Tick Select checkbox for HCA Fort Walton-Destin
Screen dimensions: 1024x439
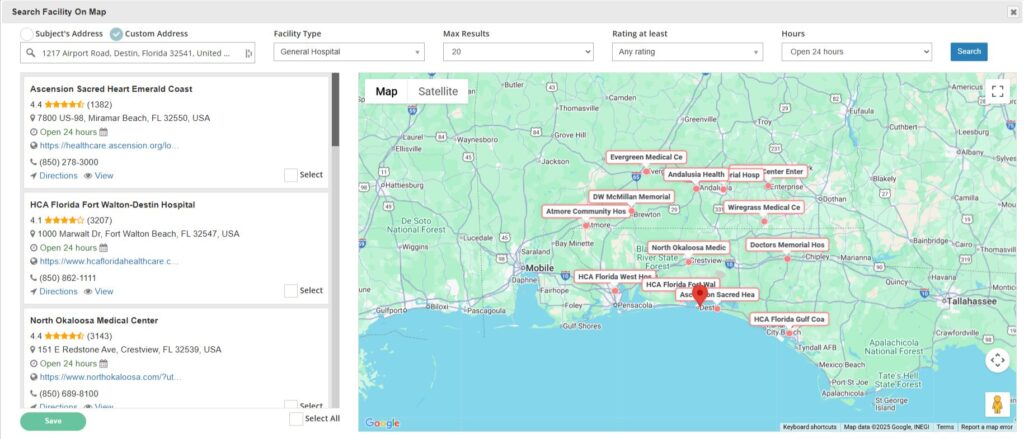[291, 291]
